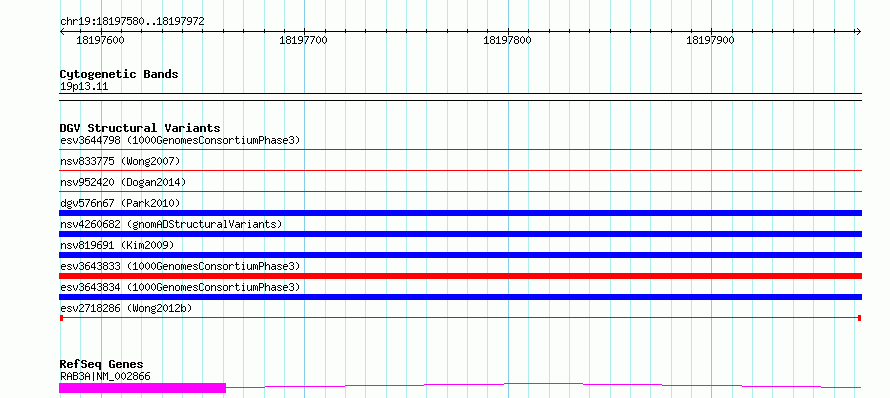
Task: Click ruler position 18197600
Action: (100, 41)
